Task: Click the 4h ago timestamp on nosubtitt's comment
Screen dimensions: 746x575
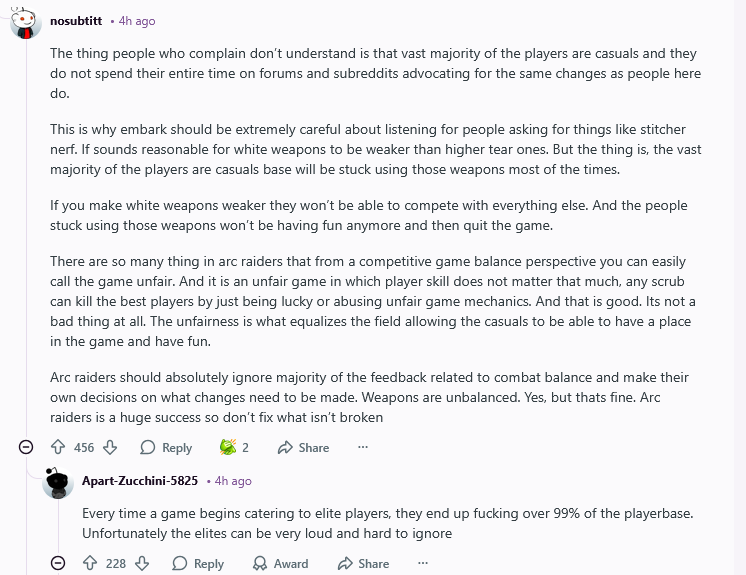Action: tap(137, 21)
